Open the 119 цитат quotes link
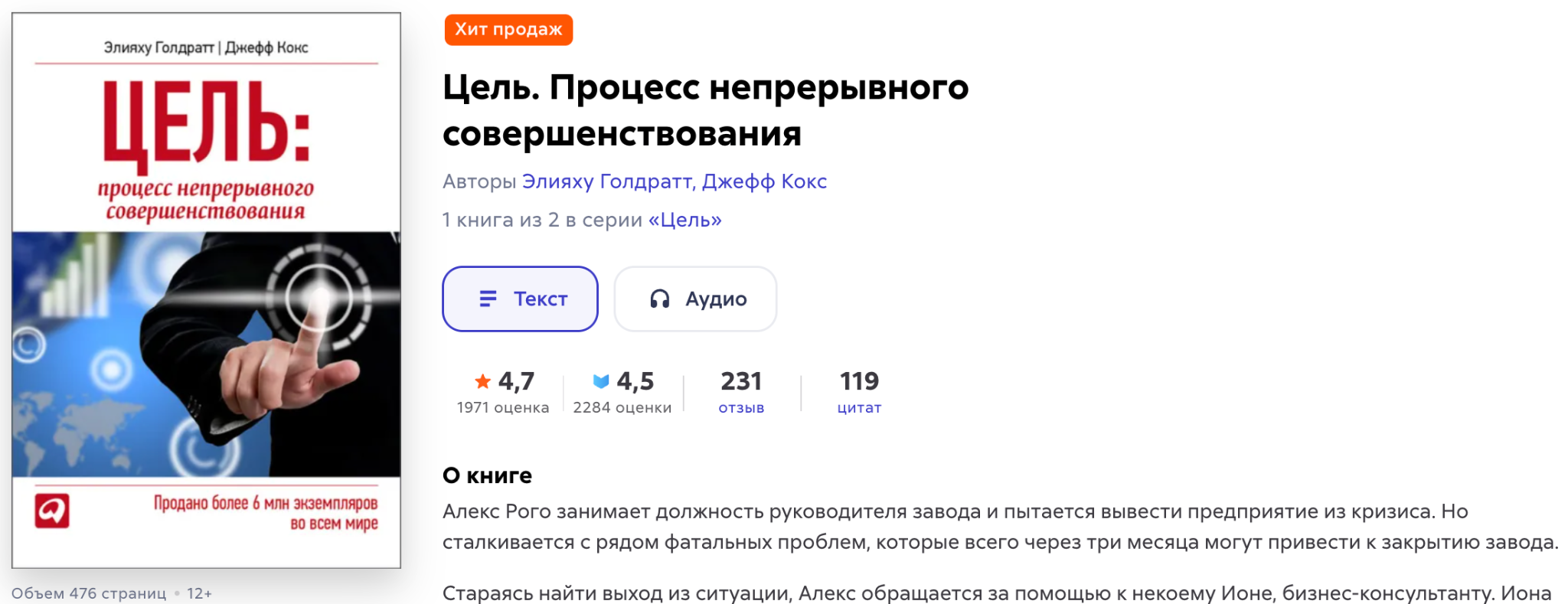1568x604 pixels. (859, 392)
